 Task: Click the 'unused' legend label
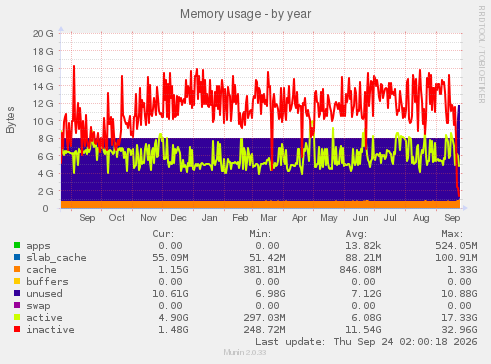tap(44, 294)
